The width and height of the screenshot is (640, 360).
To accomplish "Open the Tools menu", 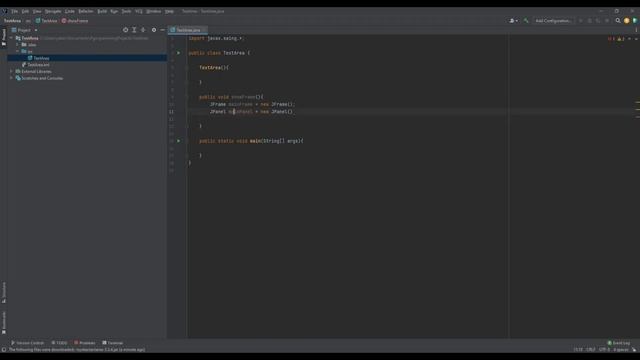I will [127, 11].
